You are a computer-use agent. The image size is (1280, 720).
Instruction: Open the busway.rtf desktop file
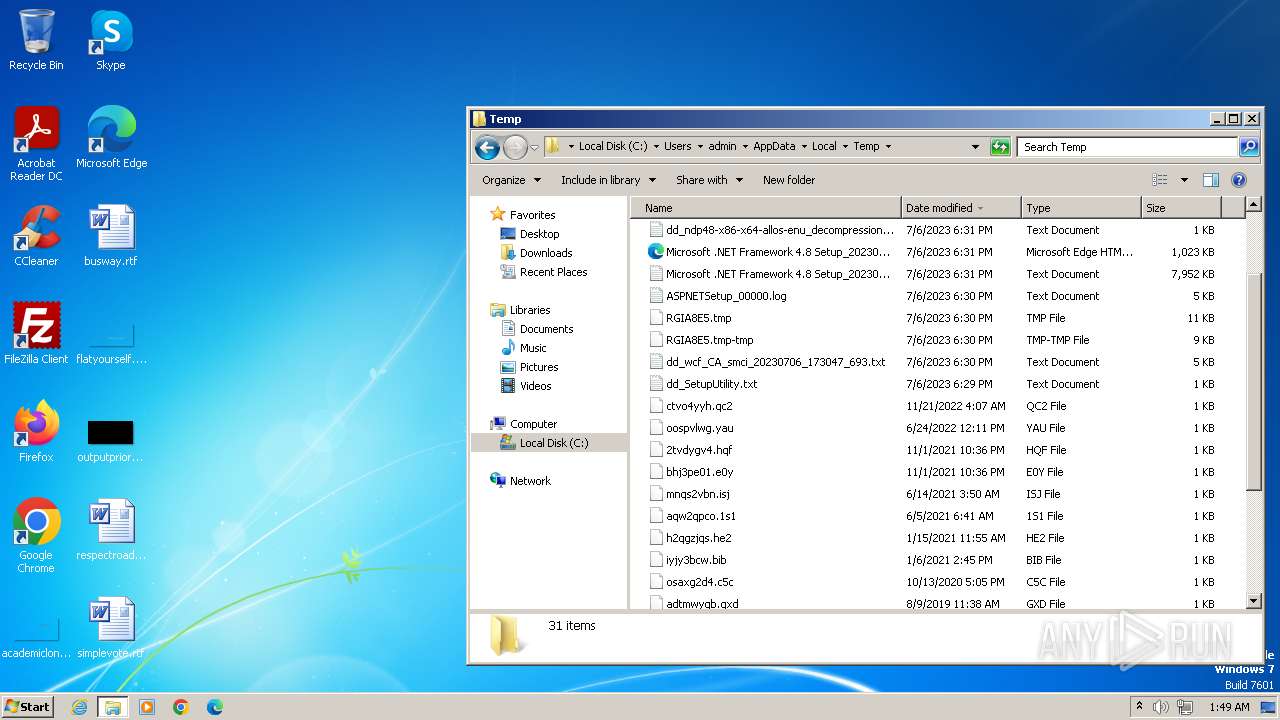tap(111, 236)
